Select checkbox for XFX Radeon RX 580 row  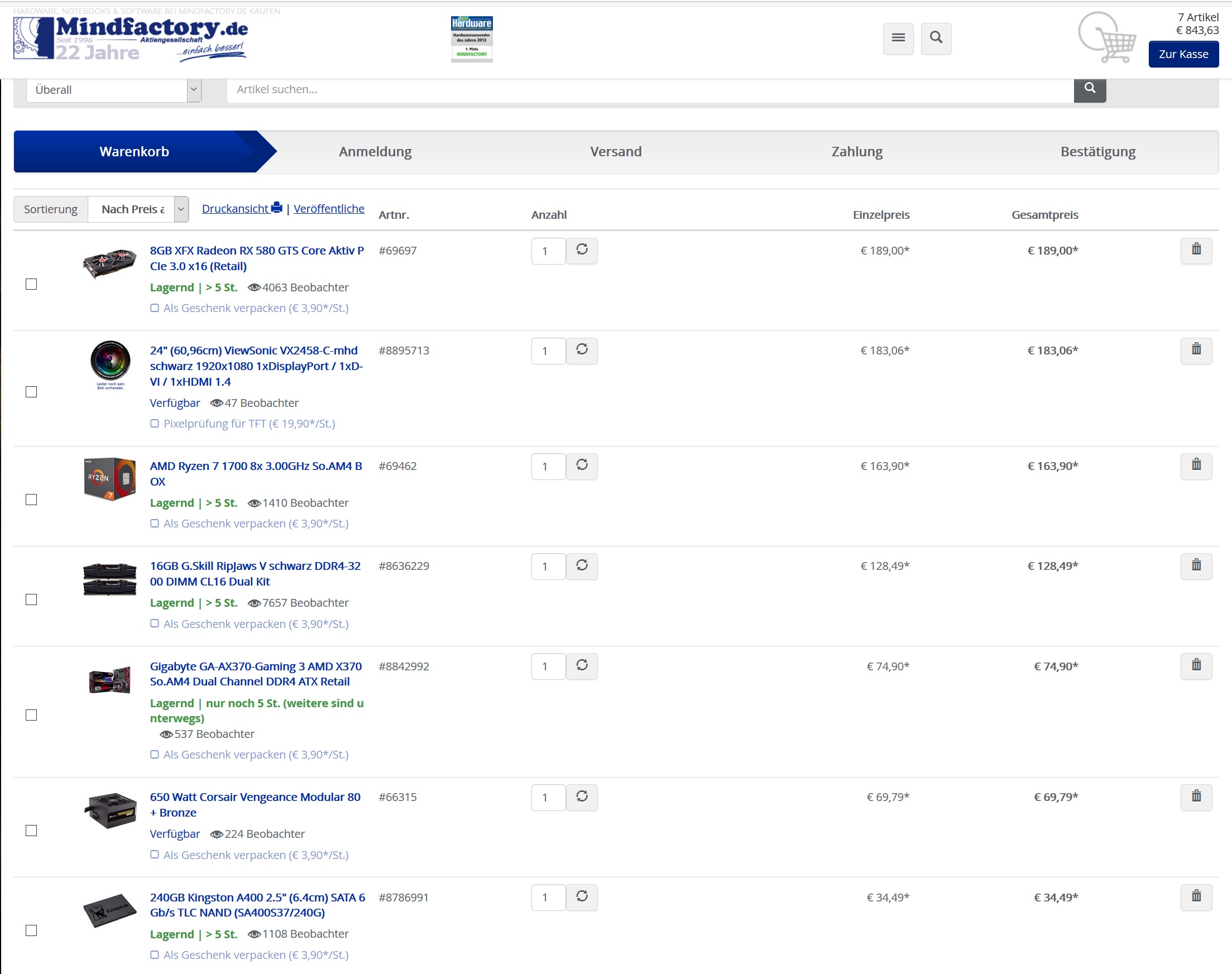pyautogui.click(x=31, y=284)
